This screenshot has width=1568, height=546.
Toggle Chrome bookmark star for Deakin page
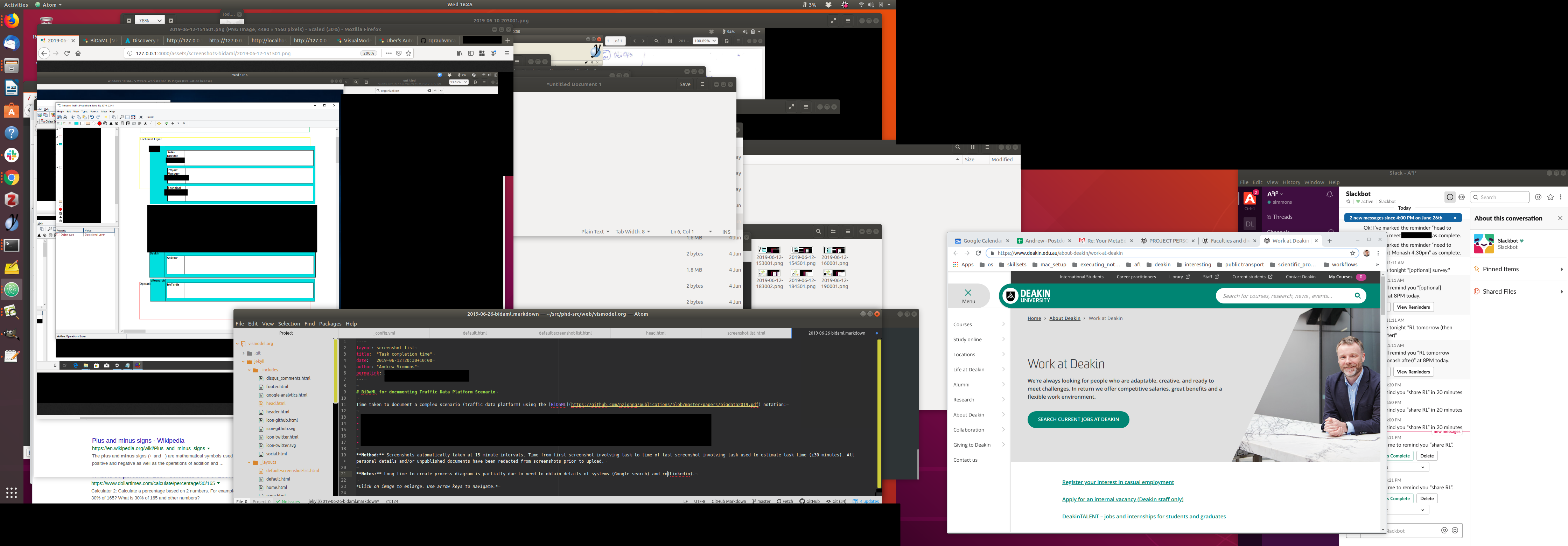point(1353,253)
